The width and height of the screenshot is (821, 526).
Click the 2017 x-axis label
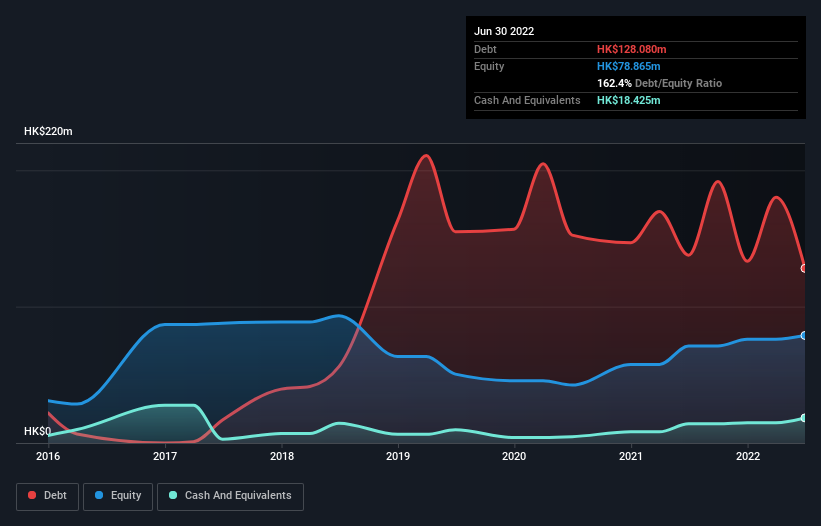click(x=165, y=456)
